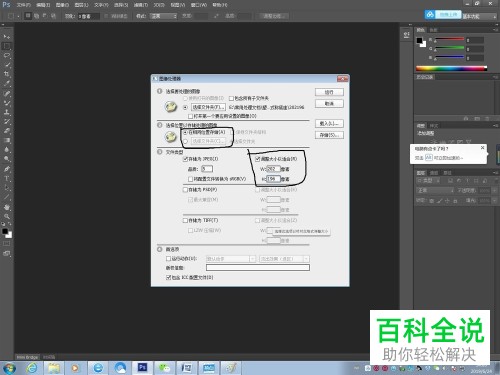
Task: Select the Gradient tool
Action: click(7, 140)
